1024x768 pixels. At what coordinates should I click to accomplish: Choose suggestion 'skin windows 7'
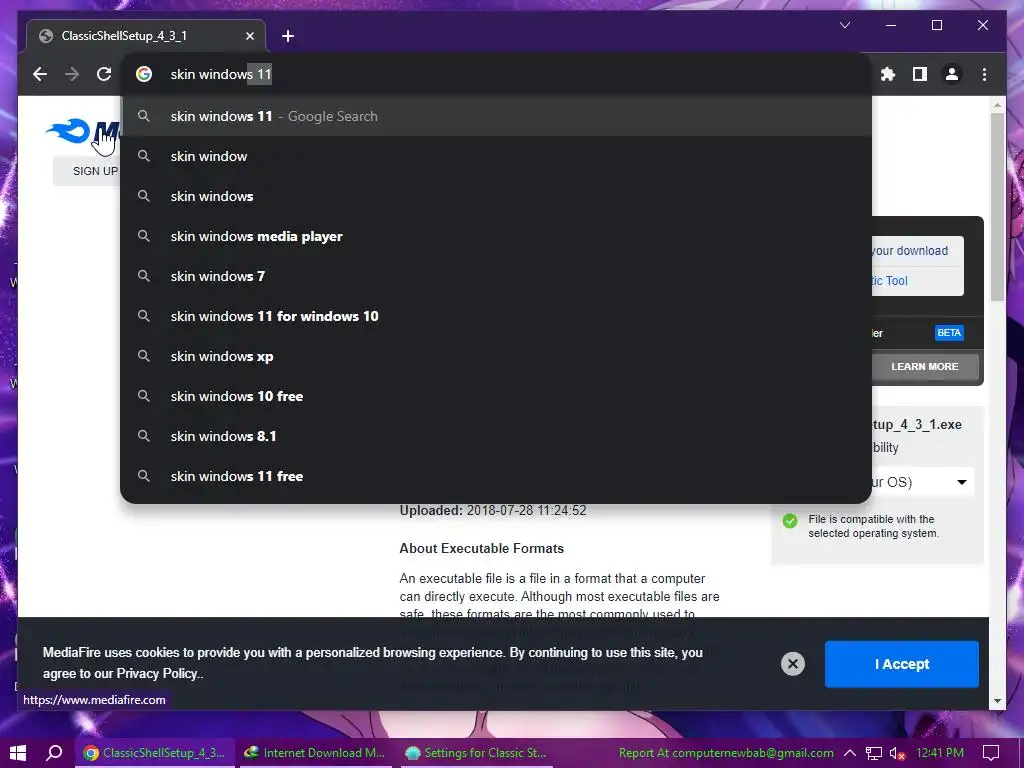click(496, 276)
